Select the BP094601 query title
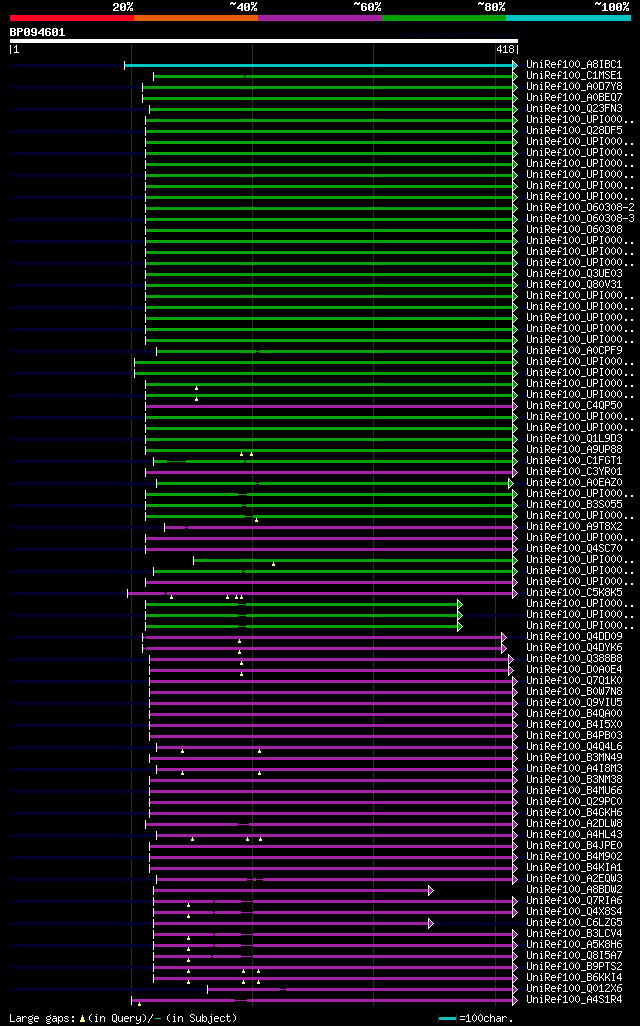Image resolution: width=640 pixels, height=1026 pixels. click(37, 32)
